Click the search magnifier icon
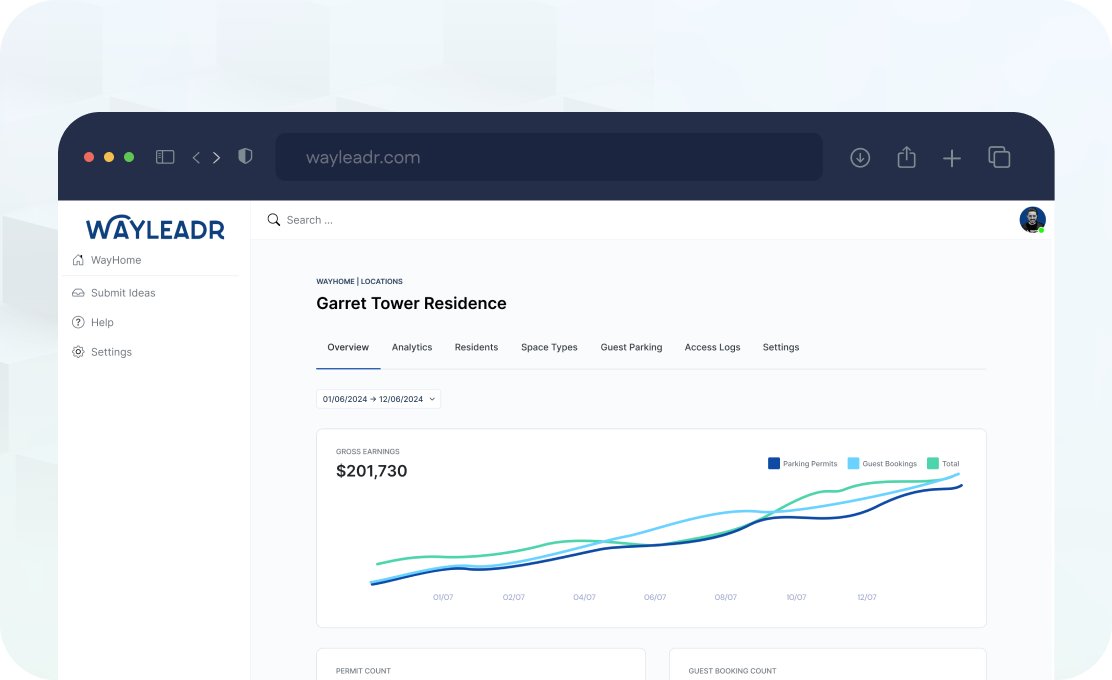Screen dimensions: 1112x680 coord(273,219)
